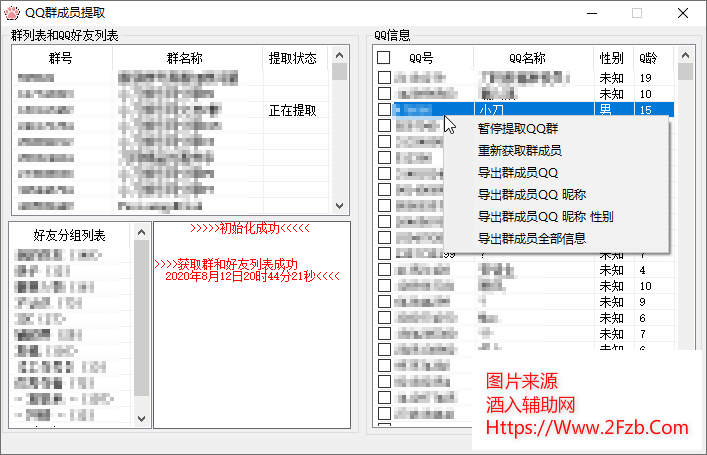
Task: Minimize the QQ群成员提取 window
Action: 592,13
